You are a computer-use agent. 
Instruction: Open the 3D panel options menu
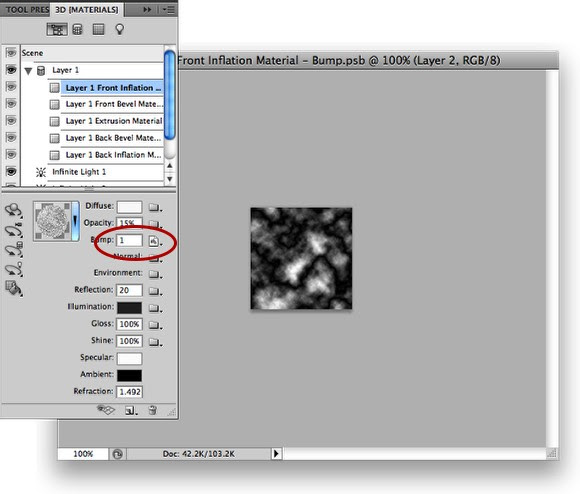[169, 10]
